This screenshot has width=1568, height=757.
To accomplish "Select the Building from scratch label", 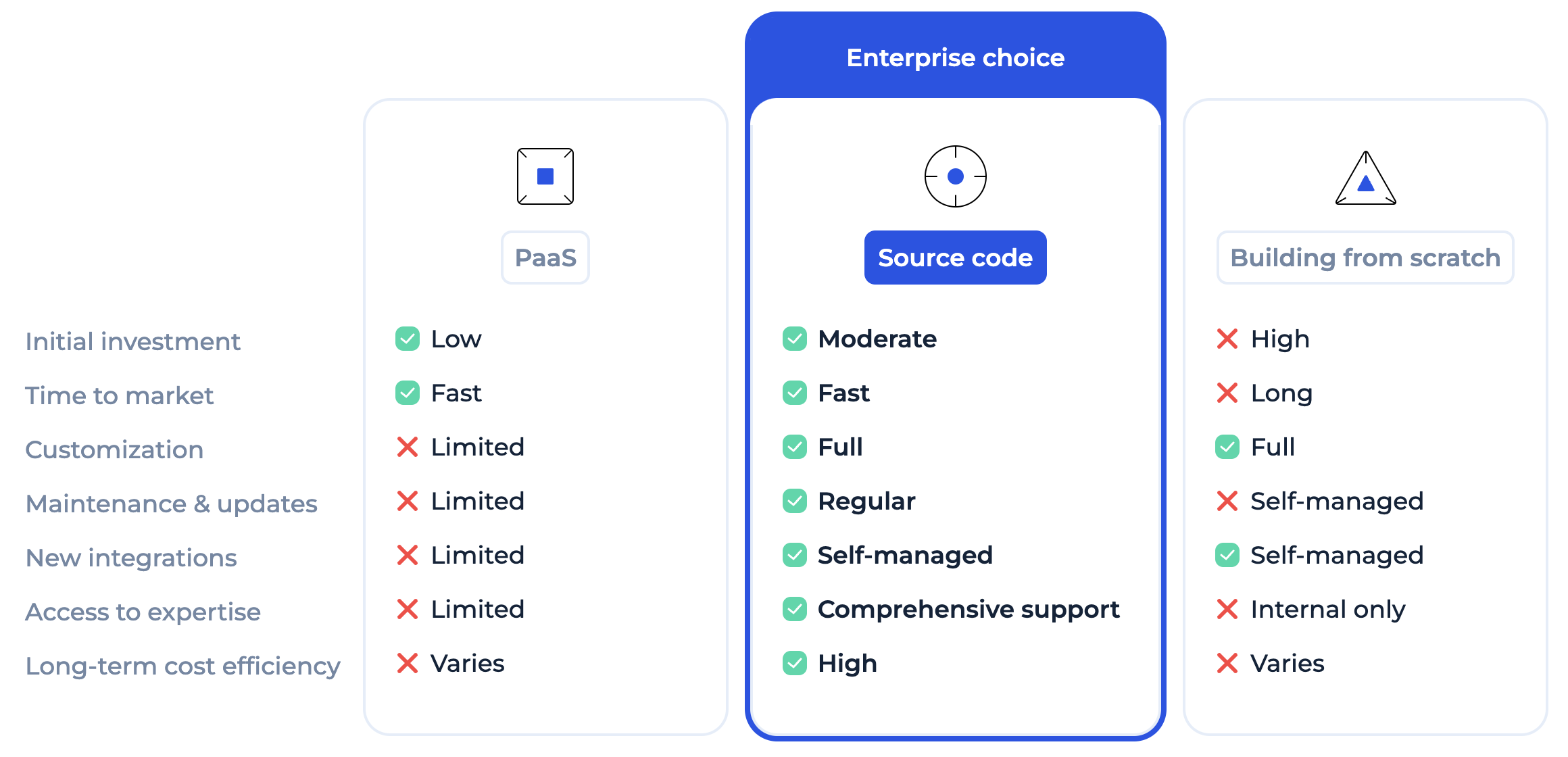I will [1365, 258].
